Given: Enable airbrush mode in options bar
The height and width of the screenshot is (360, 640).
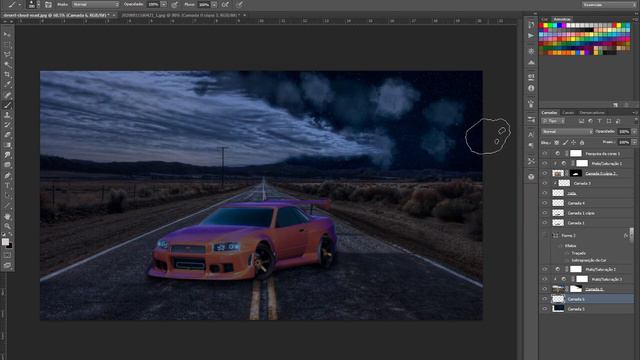Looking at the screenshot, I should click(225, 4).
